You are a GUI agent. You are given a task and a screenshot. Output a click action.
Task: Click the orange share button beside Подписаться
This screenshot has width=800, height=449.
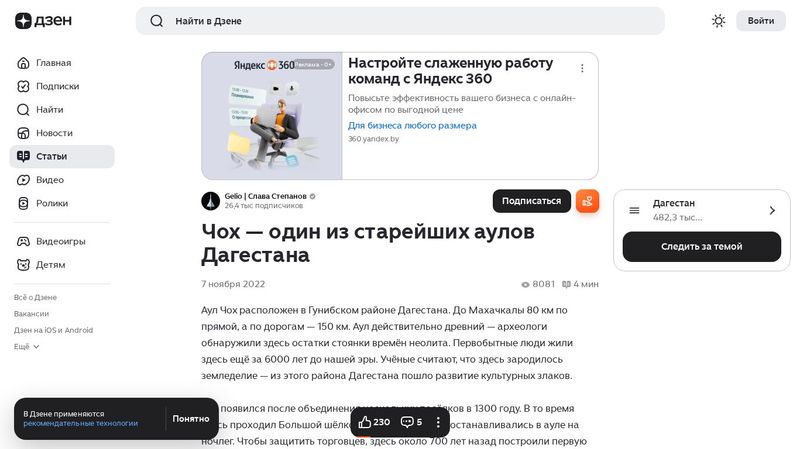(587, 201)
